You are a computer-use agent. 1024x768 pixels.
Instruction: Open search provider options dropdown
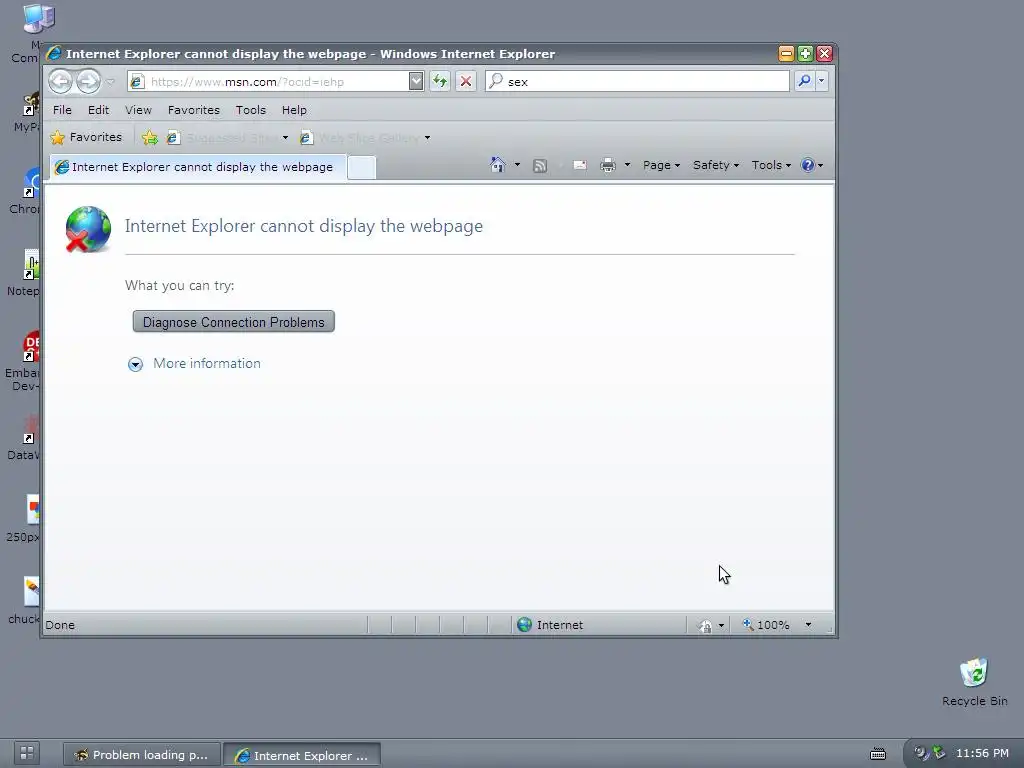coord(822,81)
